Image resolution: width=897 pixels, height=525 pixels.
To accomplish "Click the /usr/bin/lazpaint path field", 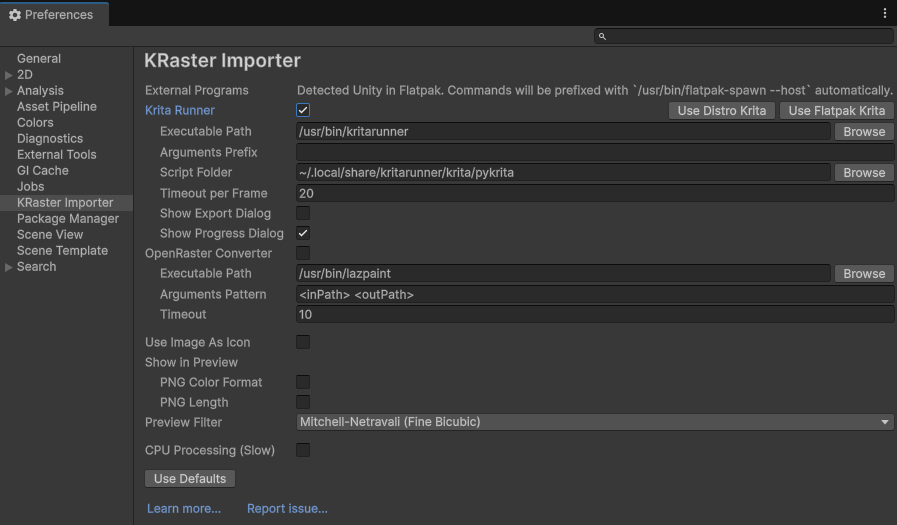I will pos(563,273).
